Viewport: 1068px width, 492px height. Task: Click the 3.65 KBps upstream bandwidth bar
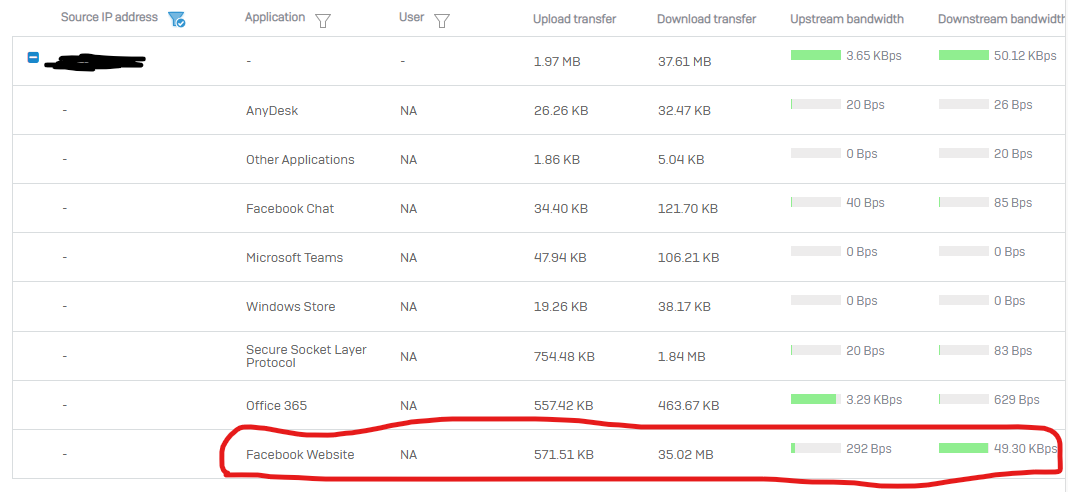point(815,55)
